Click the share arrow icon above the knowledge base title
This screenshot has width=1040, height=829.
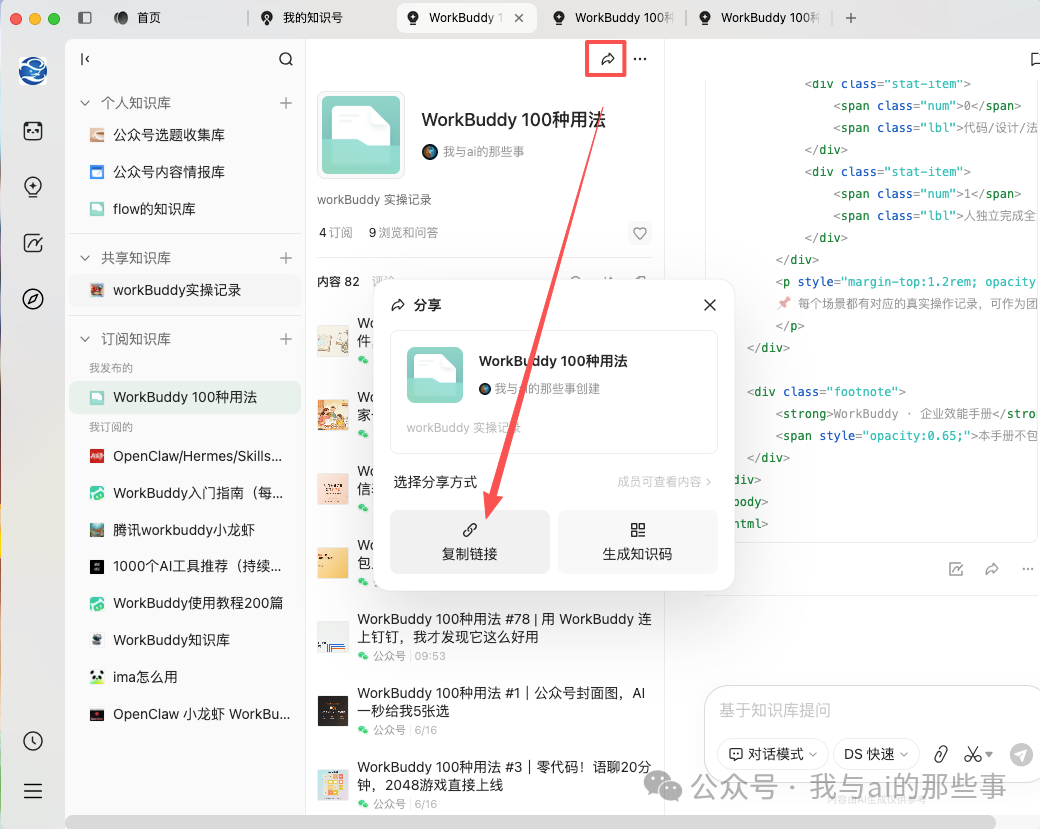607,59
